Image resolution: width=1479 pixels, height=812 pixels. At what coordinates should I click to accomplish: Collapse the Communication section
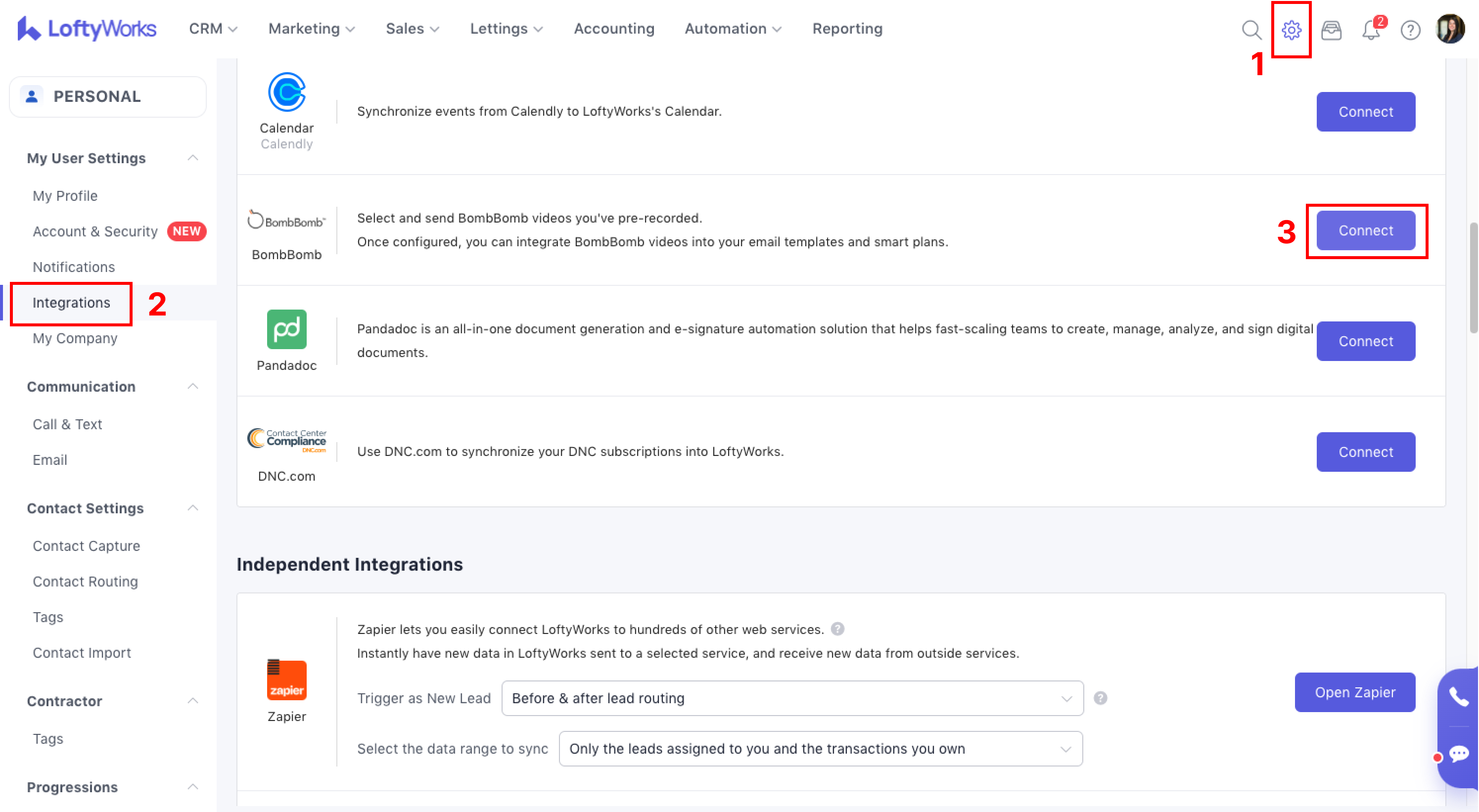193,386
